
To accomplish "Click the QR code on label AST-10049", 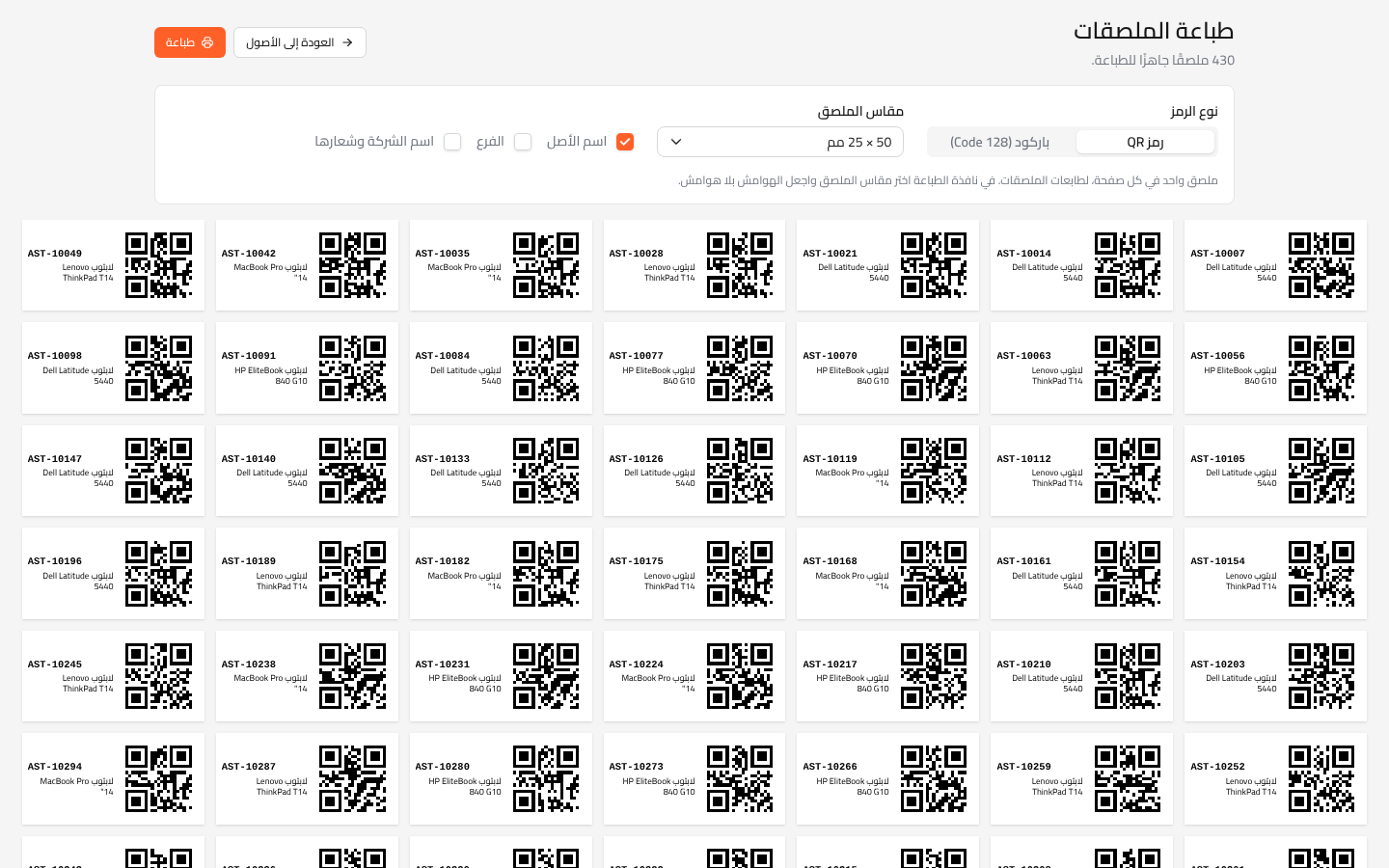I will (x=158, y=265).
